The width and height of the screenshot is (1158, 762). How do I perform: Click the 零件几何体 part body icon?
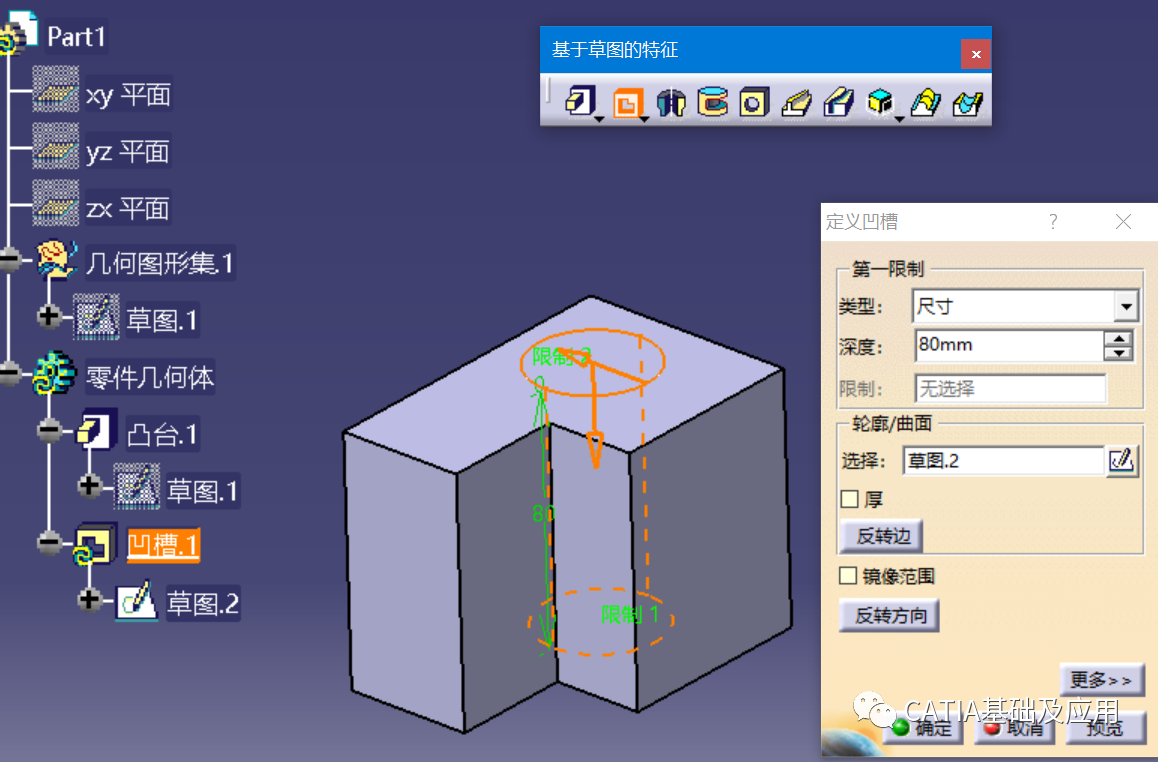click(55, 372)
